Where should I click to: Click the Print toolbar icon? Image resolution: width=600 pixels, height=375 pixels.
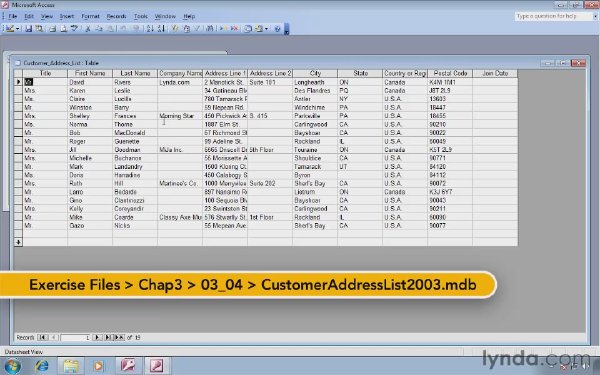pyautogui.click(x=53, y=29)
